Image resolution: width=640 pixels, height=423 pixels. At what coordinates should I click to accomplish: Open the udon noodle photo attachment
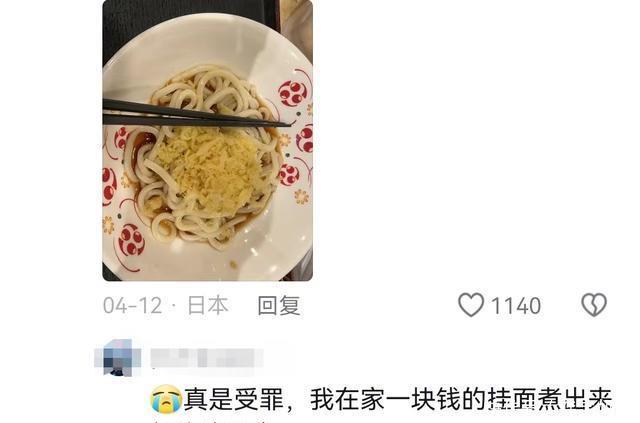click(207, 140)
